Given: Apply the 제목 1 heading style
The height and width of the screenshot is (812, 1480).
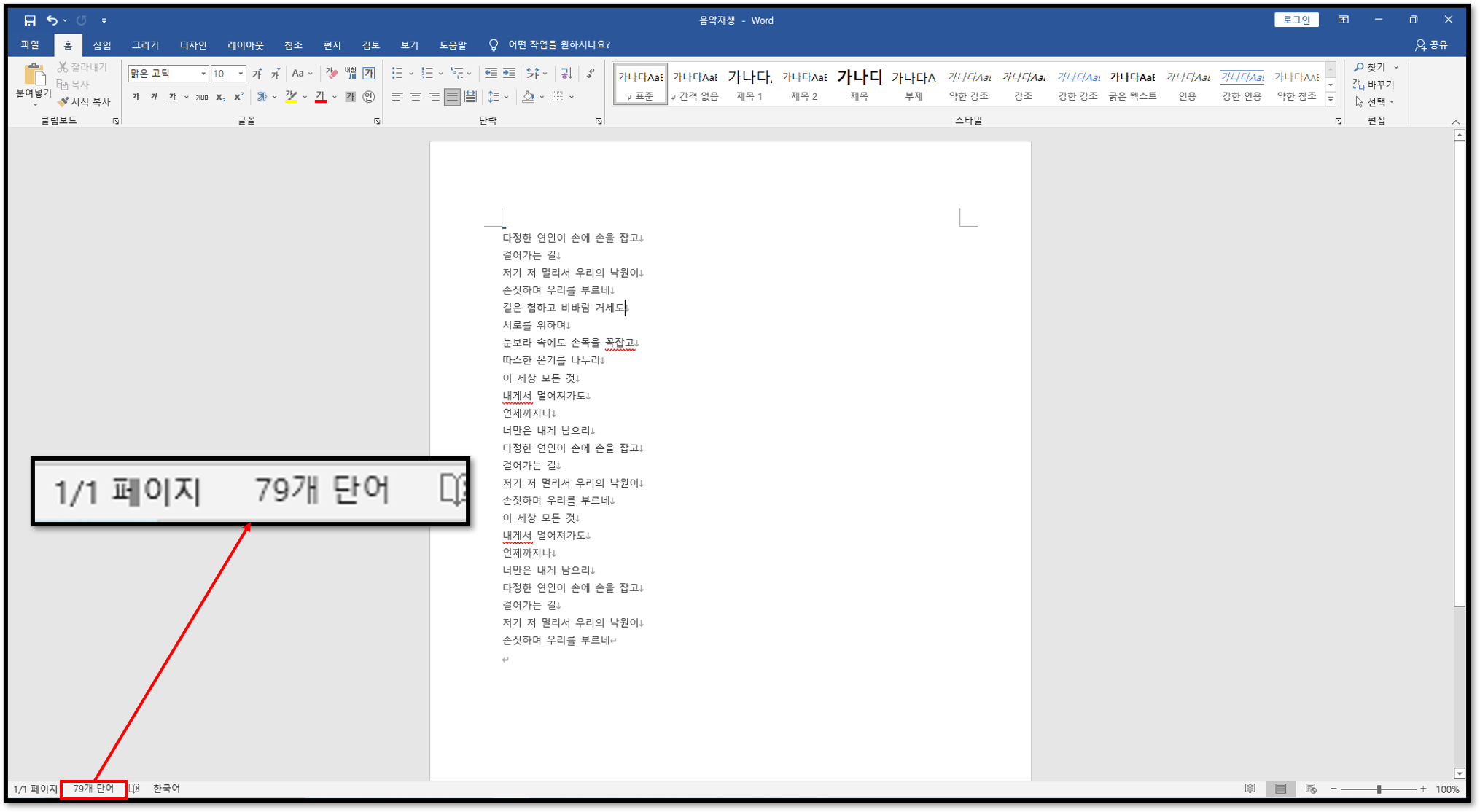Looking at the screenshot, I should [749, 84].
